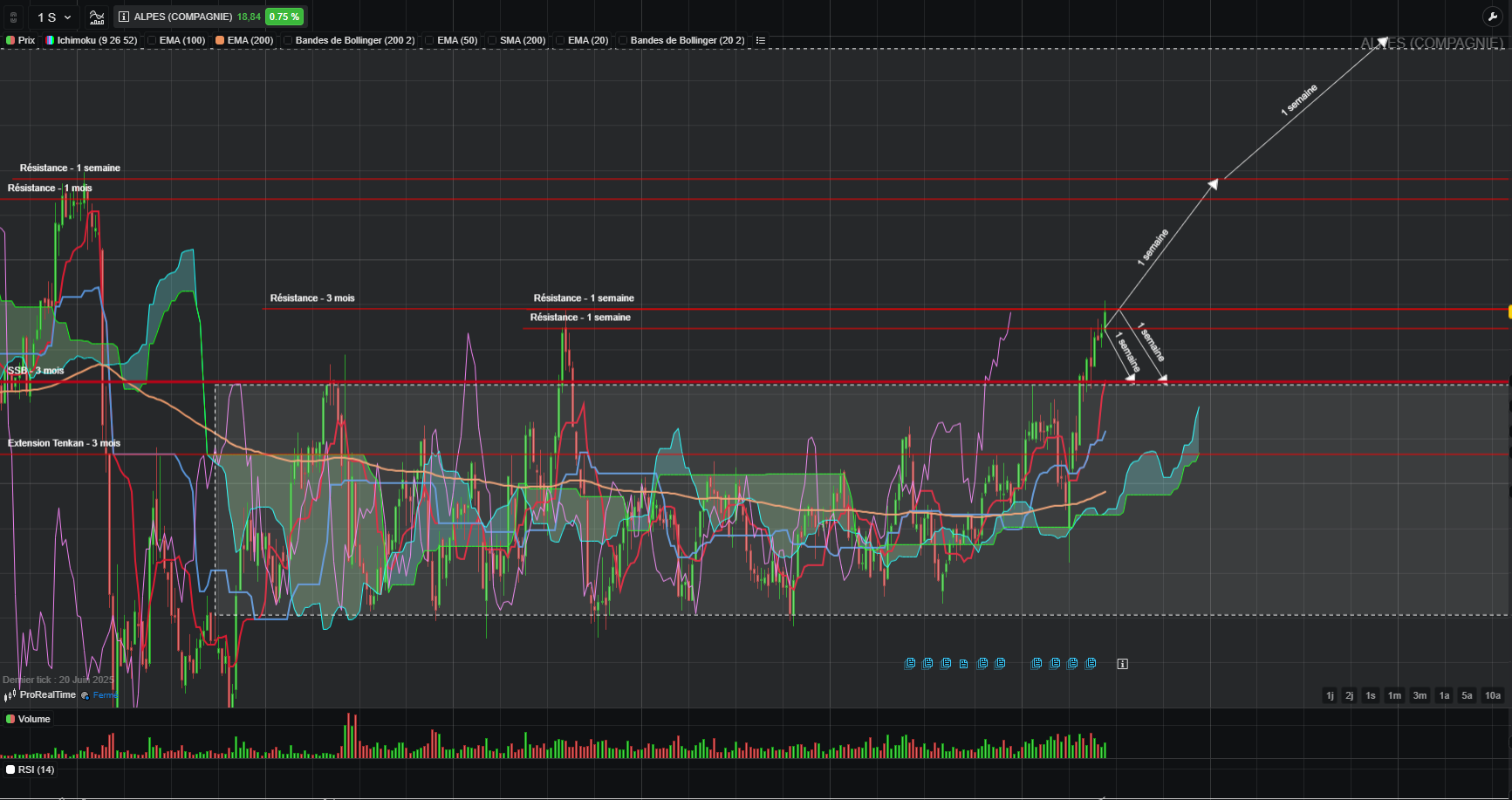Open the chart style icon next to timeframe
The width and height of the screenshot is (1512, 800).
pos(97,17)
